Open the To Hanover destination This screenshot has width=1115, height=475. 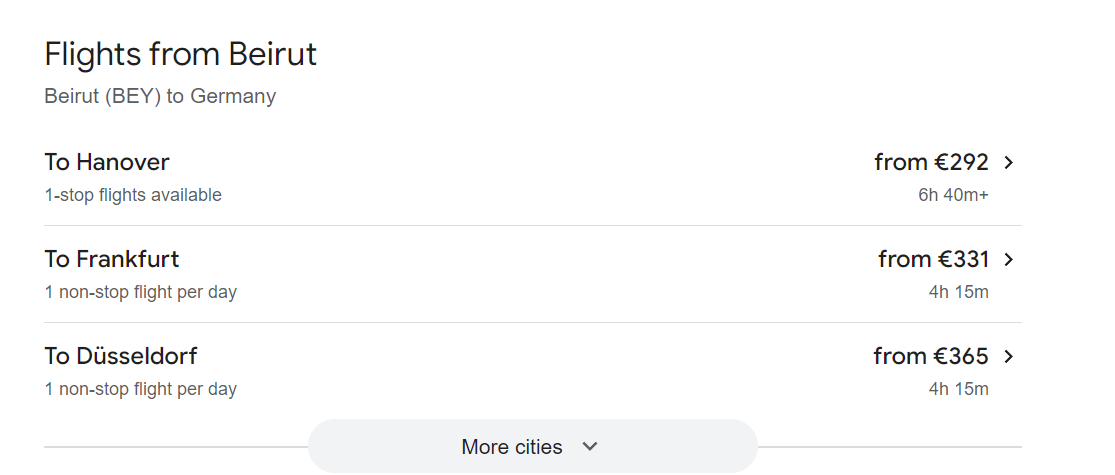coord(107,162)
